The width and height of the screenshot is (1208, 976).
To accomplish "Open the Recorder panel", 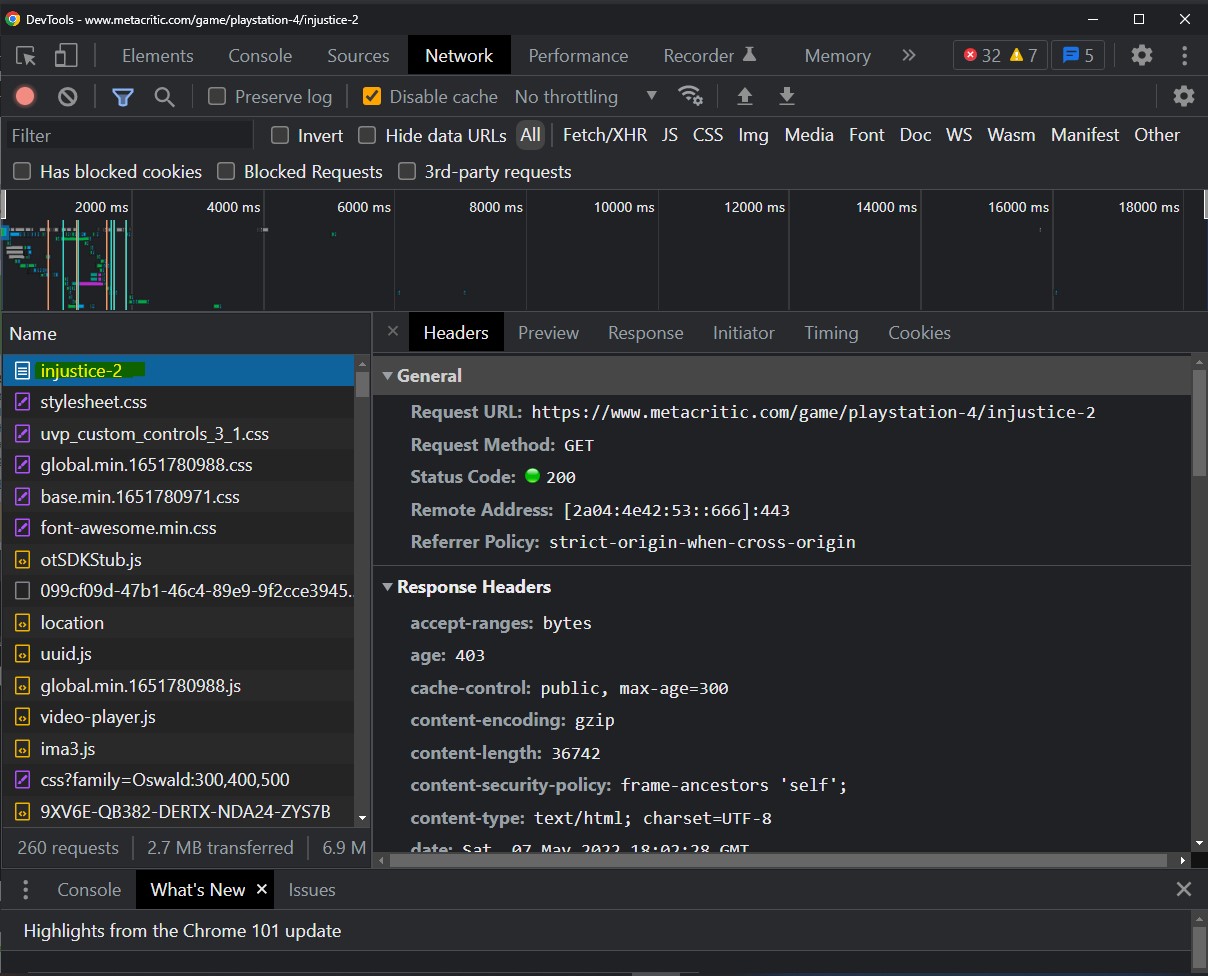I will [710, 55].
